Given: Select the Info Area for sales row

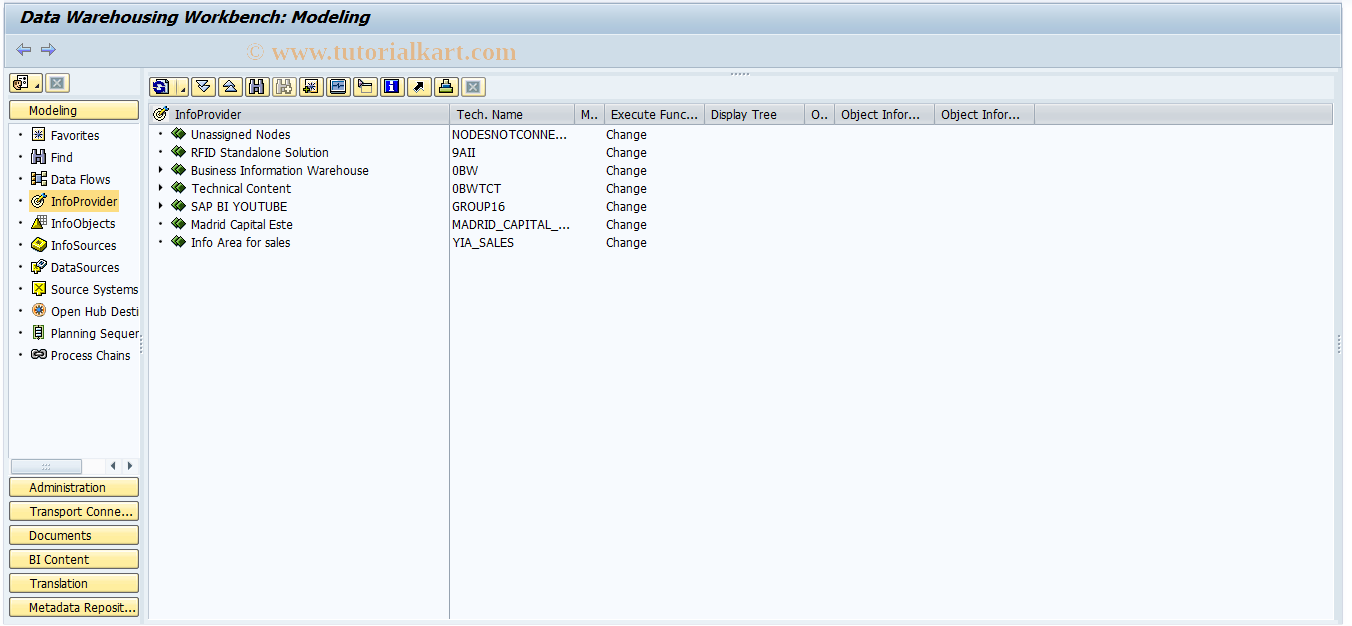Looking at the screenshot, I should click(x=240, y=242).
